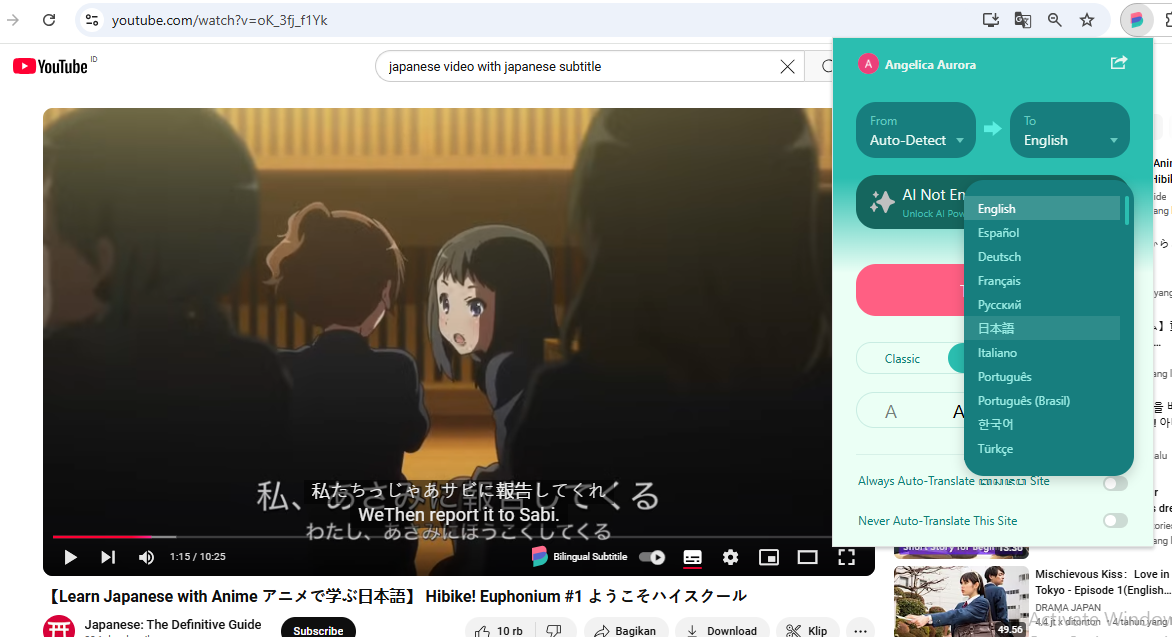Open the More actions ellipsis menu
Screen dimensions: 1172x637
(x=860, y=629)
